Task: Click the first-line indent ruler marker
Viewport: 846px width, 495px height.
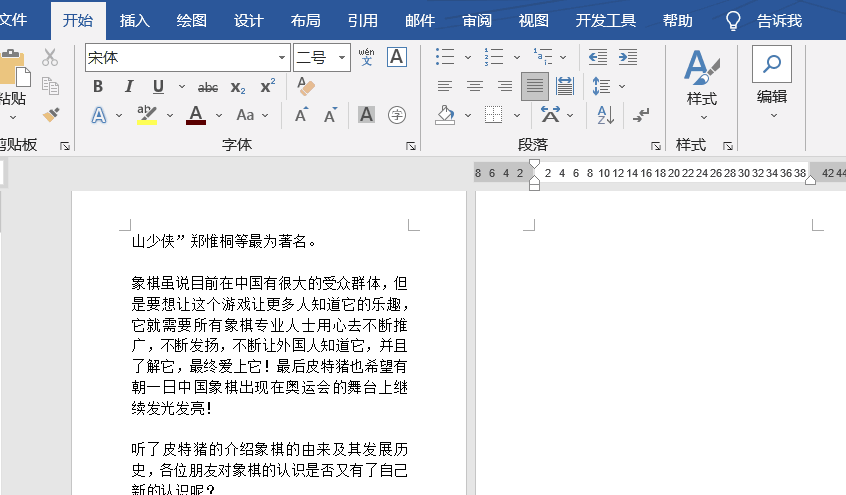Action: click(534, 164)
